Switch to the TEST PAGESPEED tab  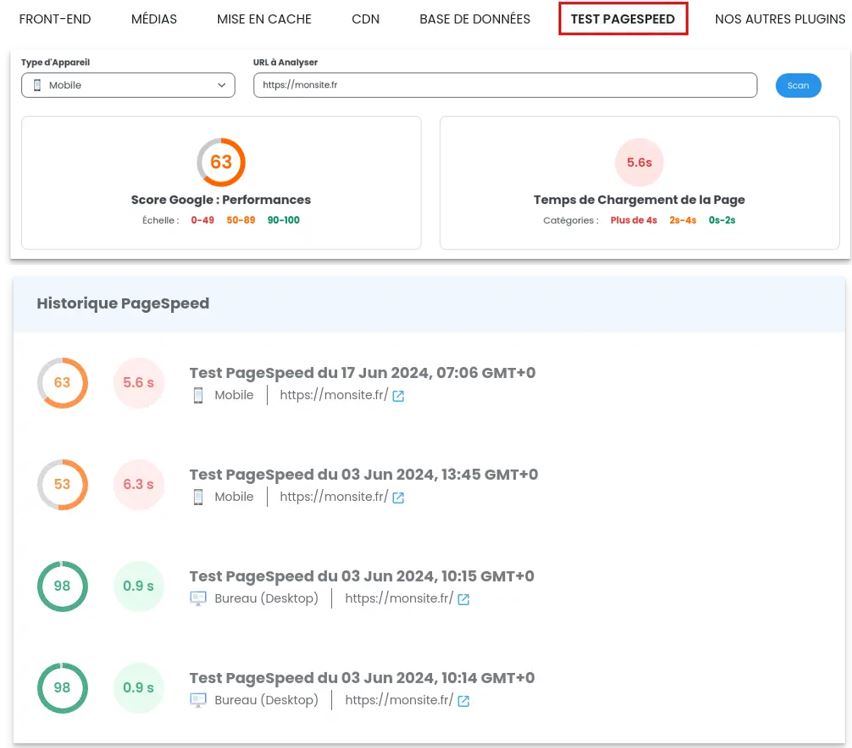click(623, 18)
